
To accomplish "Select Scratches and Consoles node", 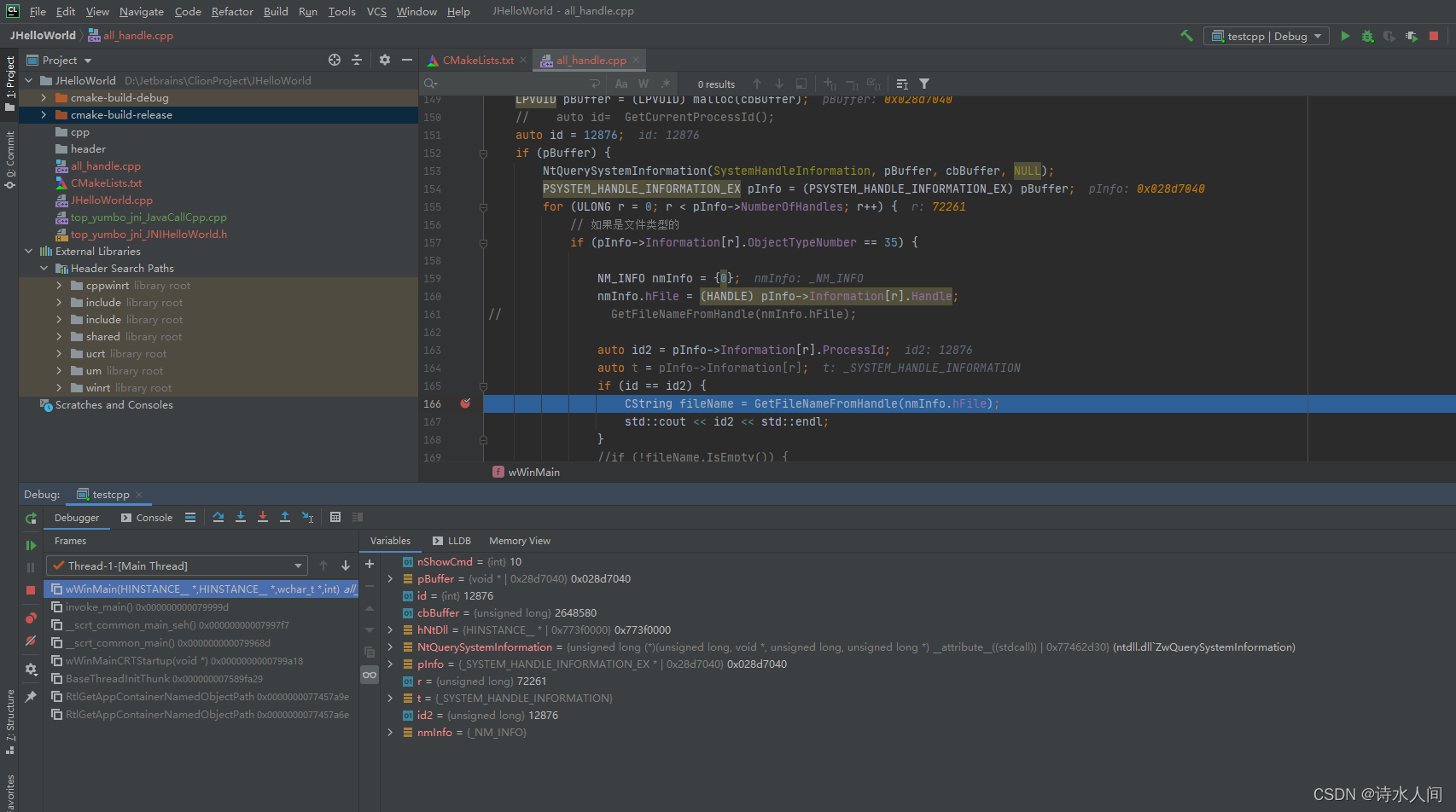I will tap(114, 405).
